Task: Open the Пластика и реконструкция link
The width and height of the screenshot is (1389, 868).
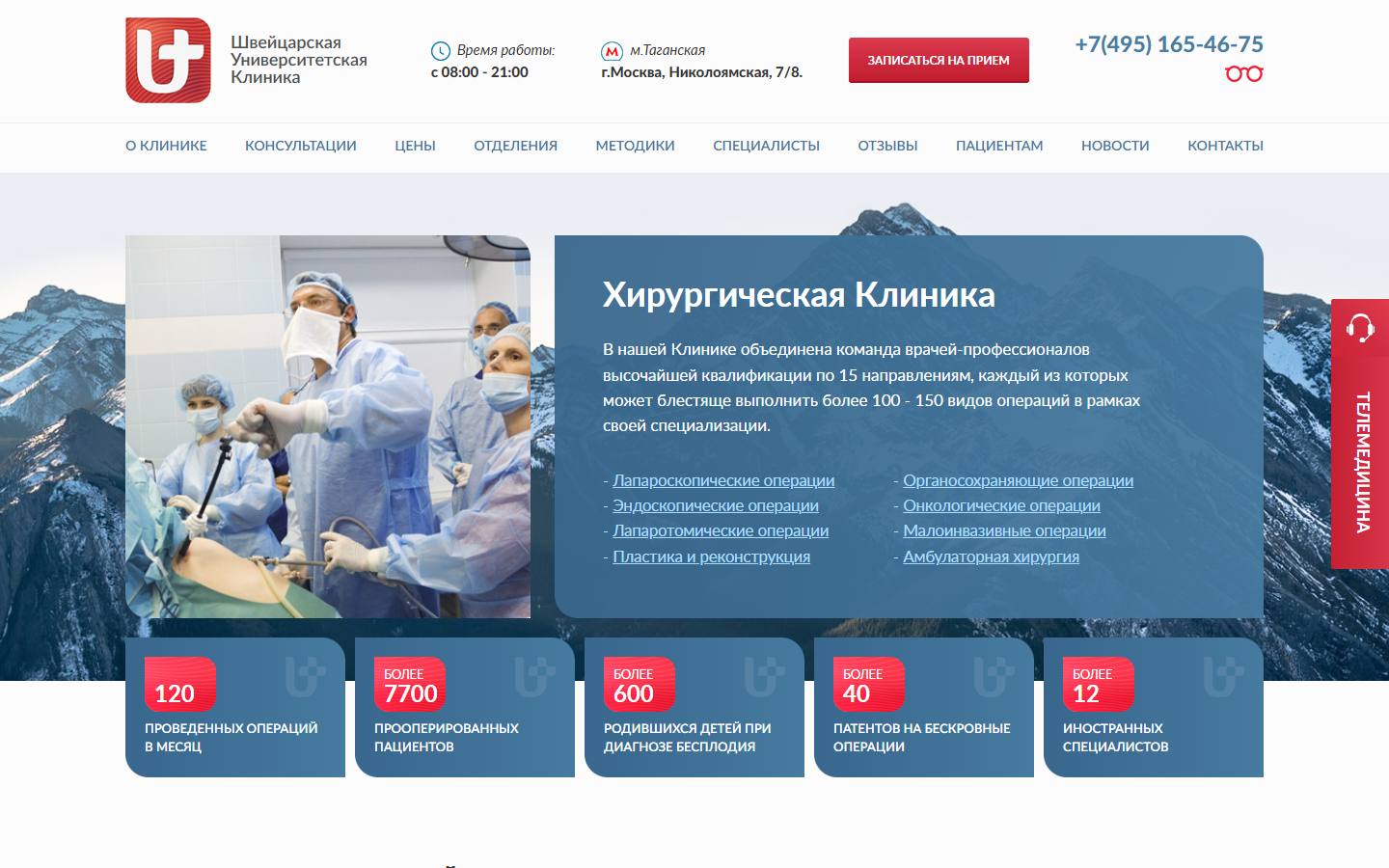Action: [x=711, y=556]
